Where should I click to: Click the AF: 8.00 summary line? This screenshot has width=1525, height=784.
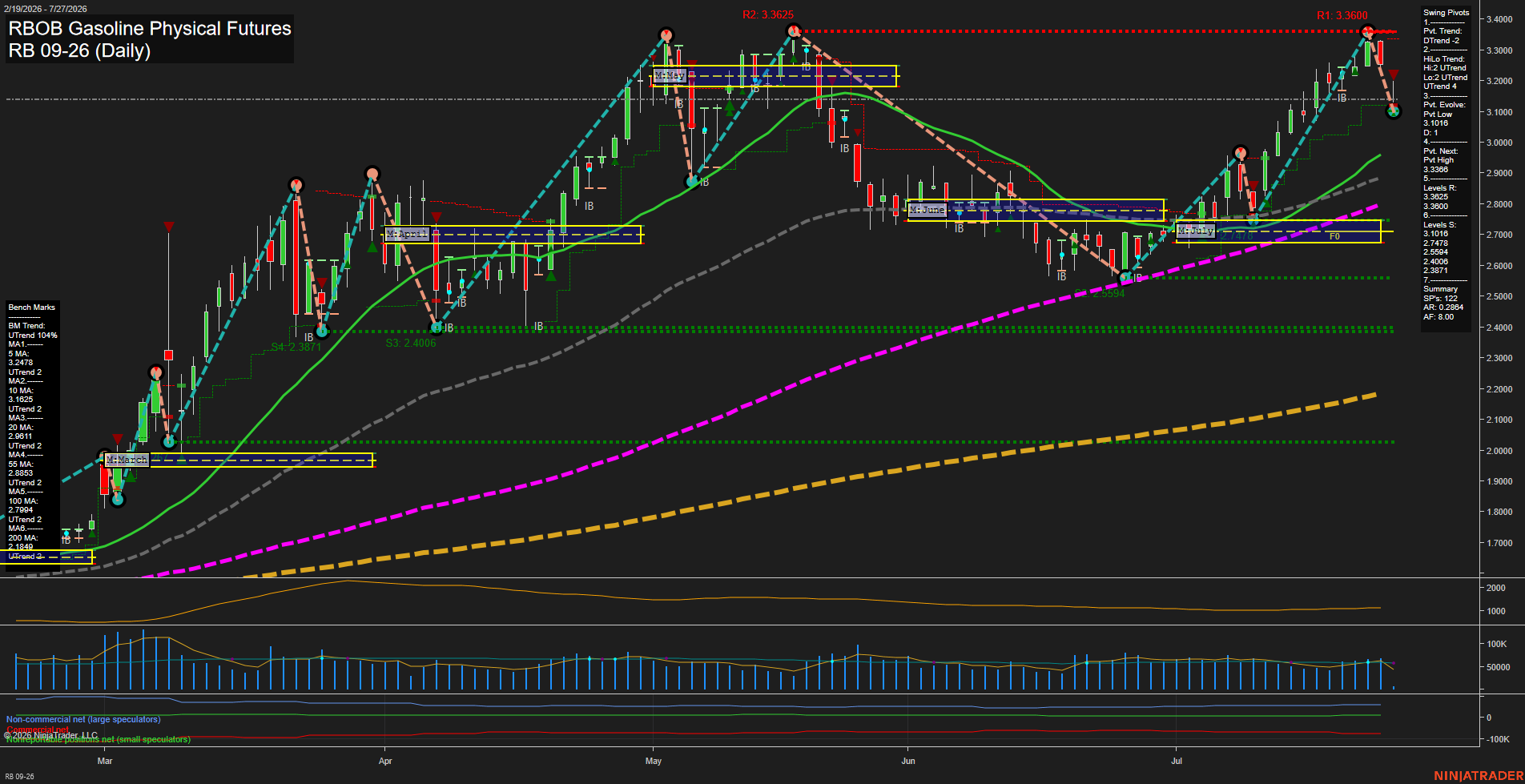[1438, 317]
